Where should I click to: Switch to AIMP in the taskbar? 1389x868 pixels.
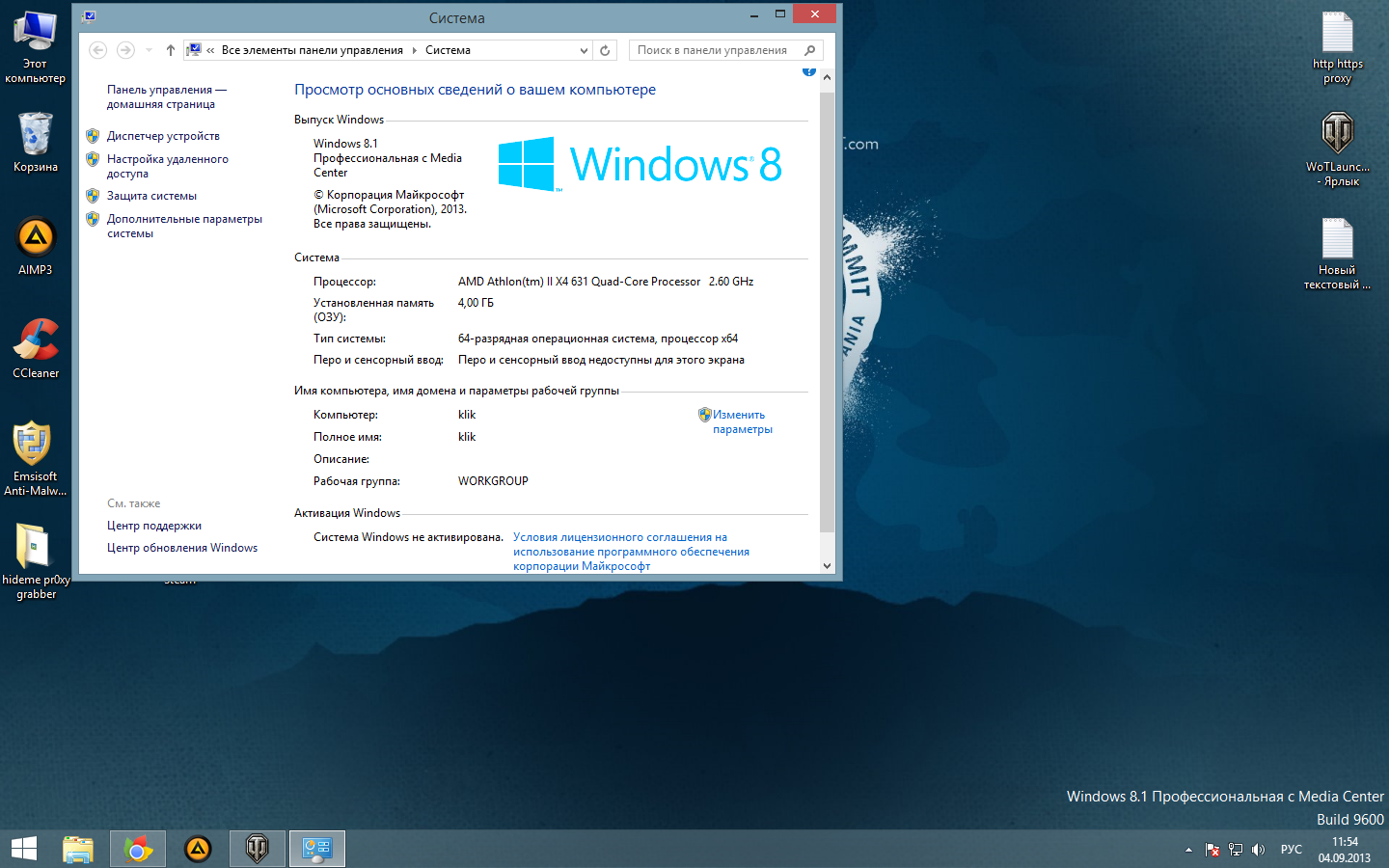click(x=198, y=849)
